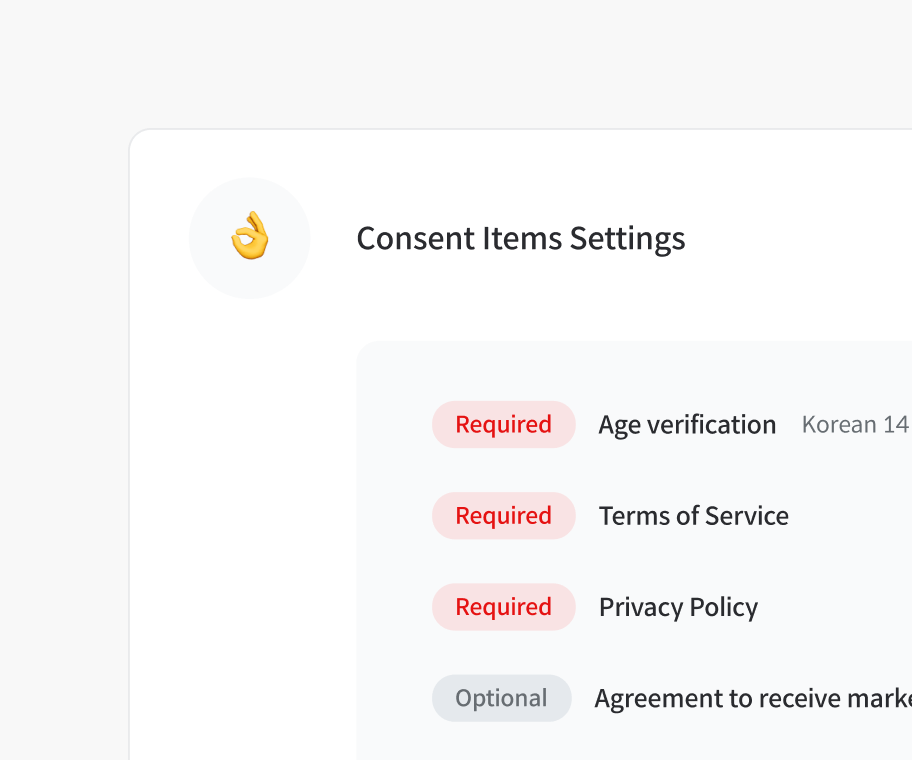Click the "Korean 14" description text

tap(855, 425)
